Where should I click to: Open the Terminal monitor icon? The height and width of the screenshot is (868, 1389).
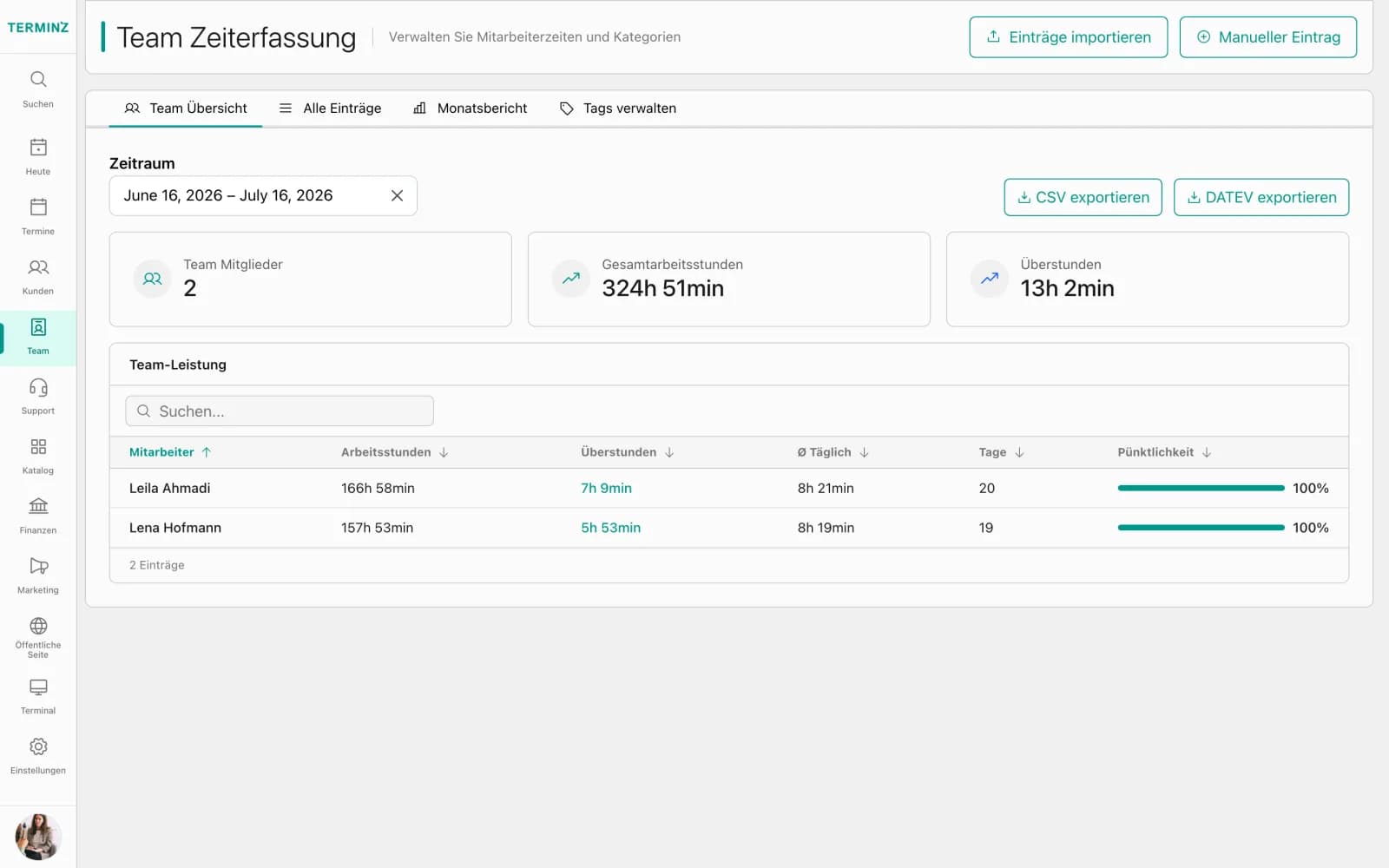click(x=38, y=687)
